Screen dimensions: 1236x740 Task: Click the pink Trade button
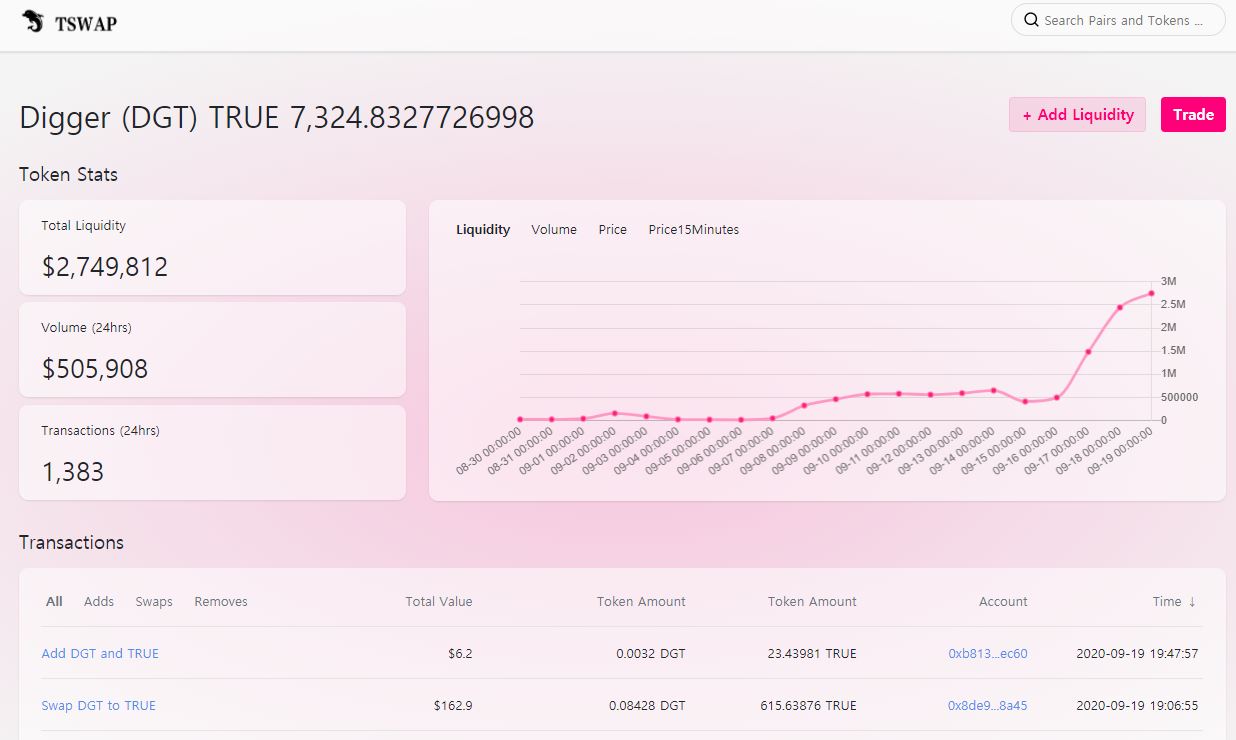pyautogui.click(x=1193, y=115)
